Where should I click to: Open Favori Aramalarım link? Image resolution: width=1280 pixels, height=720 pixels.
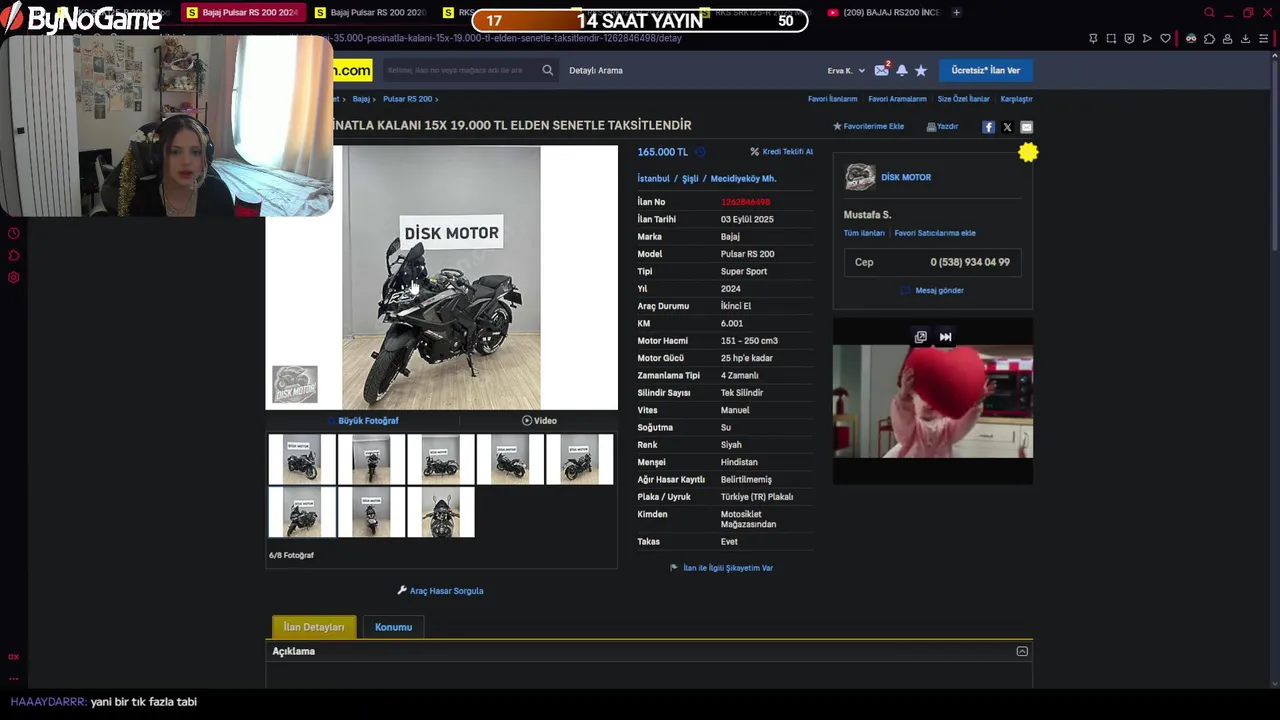click(897, 99)
